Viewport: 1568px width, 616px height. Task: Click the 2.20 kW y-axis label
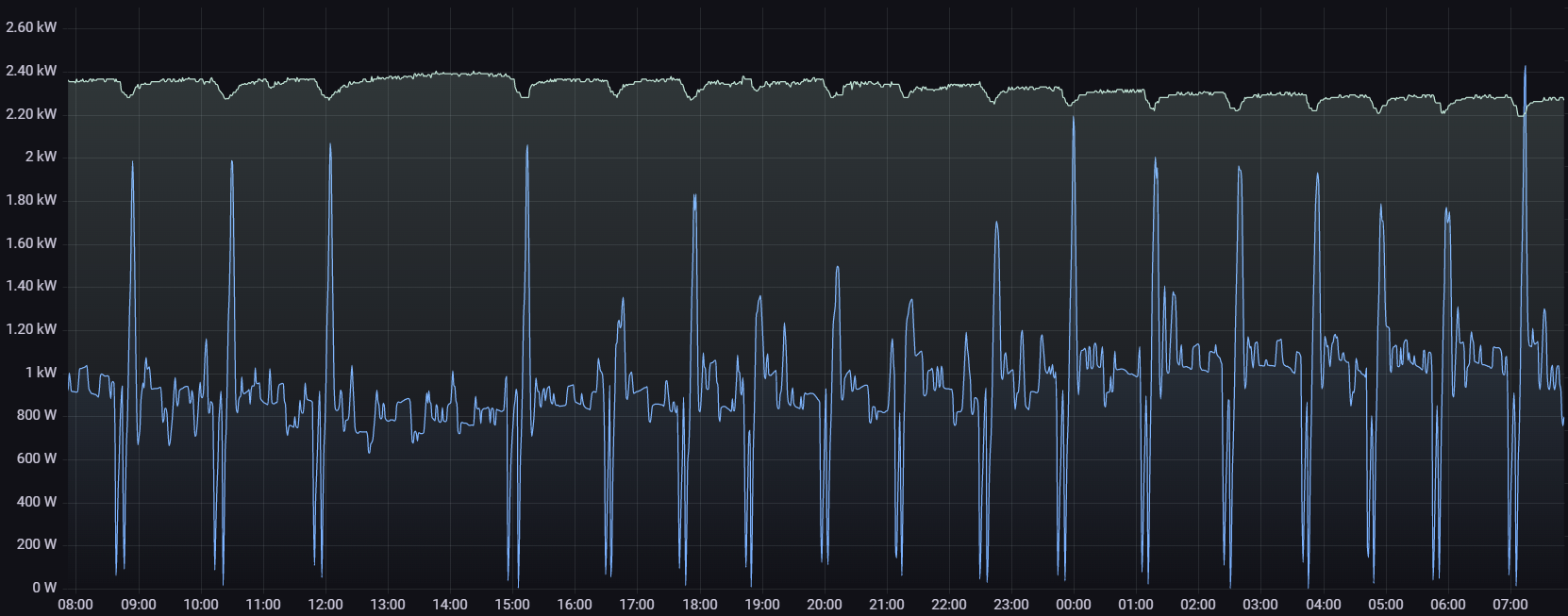click(31, 114)
